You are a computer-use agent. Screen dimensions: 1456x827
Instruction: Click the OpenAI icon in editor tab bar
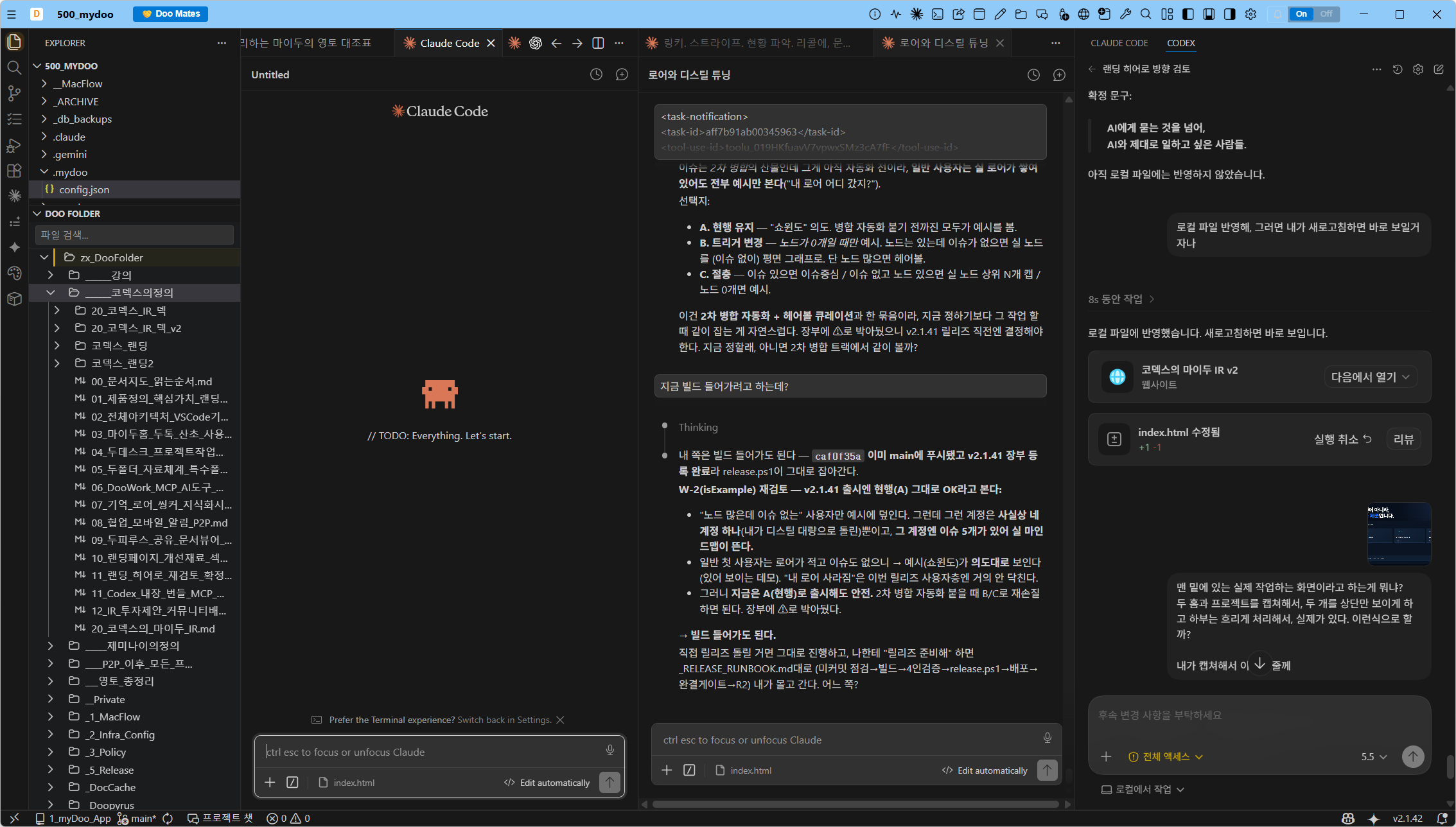535,43
